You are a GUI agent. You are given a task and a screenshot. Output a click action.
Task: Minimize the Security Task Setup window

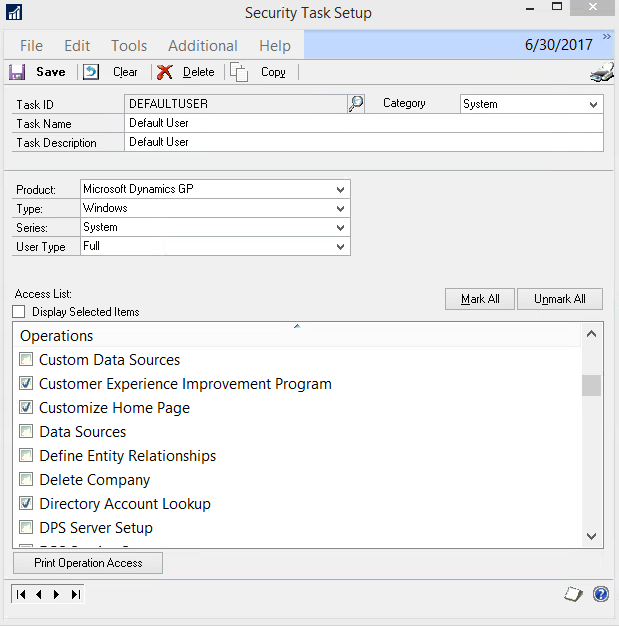tap(530, 8)
